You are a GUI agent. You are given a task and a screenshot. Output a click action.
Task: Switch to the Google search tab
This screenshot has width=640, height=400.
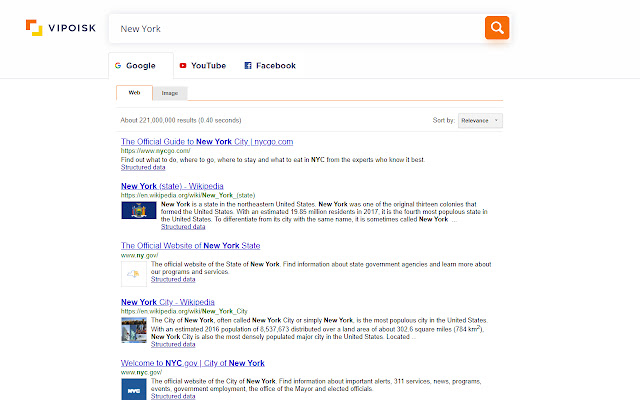(x=141, y=65)
